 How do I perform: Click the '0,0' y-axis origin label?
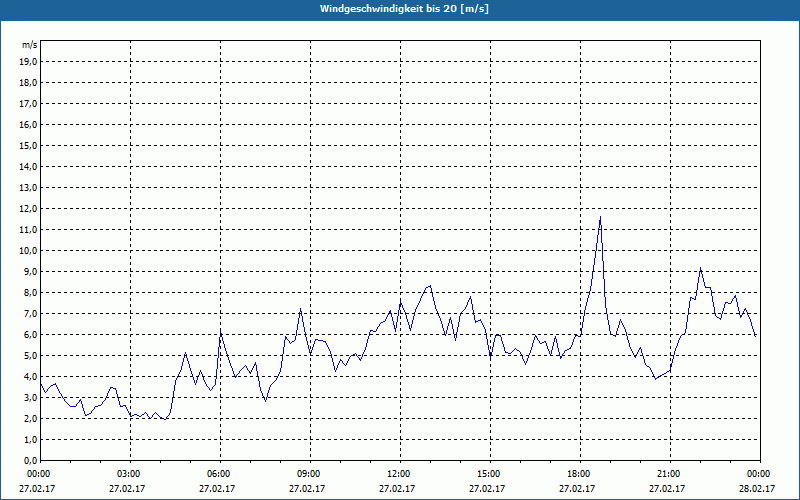coord(30,460)
